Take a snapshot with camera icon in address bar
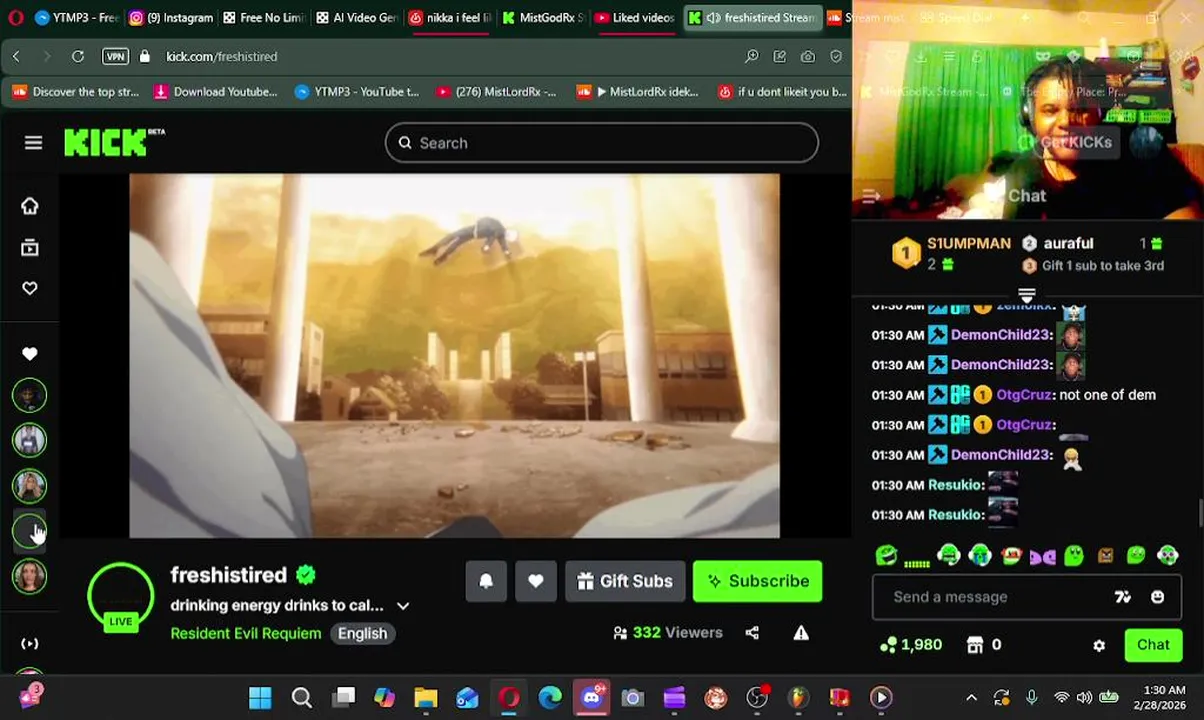The image size is (1204, 720). 808,57
